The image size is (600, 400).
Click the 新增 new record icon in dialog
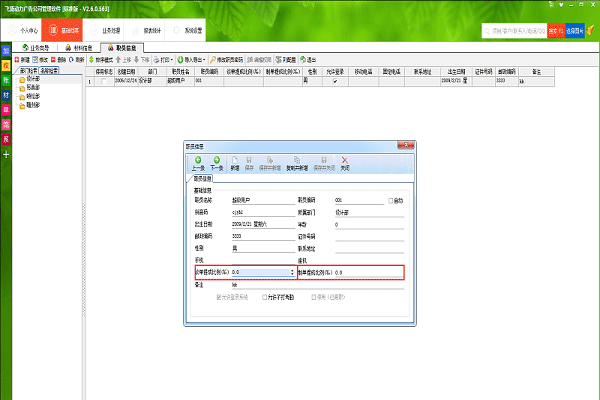coord(236,159)
